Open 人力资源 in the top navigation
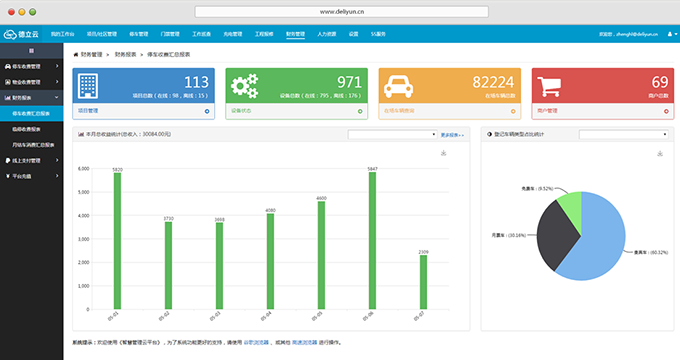Screen dimensions: 680x360 click(327, 34)
